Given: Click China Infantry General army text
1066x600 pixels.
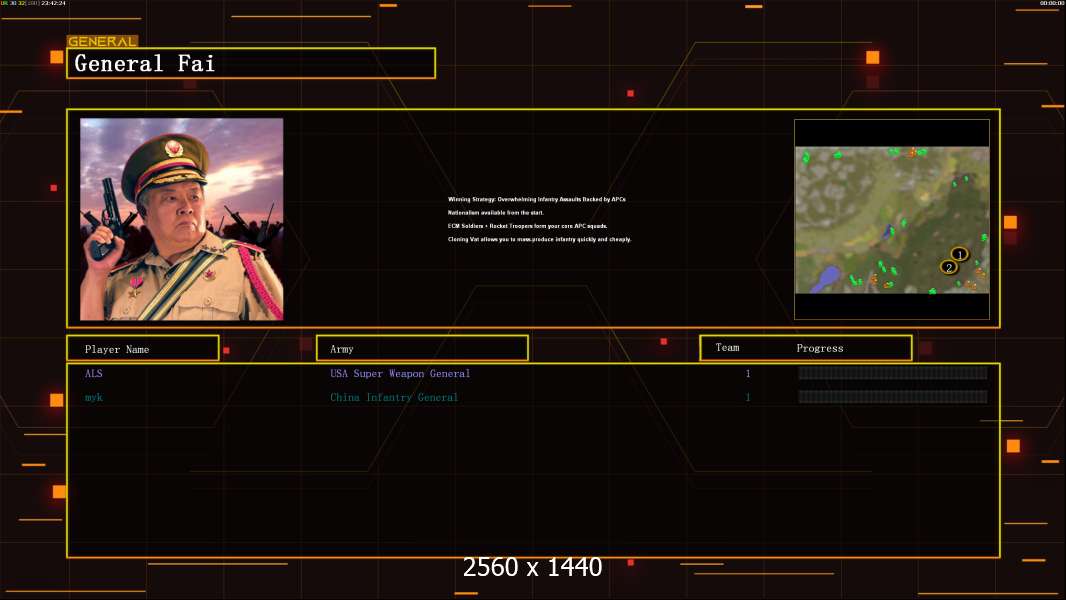Looking at the screenshot, I should [x=394, y=398].
